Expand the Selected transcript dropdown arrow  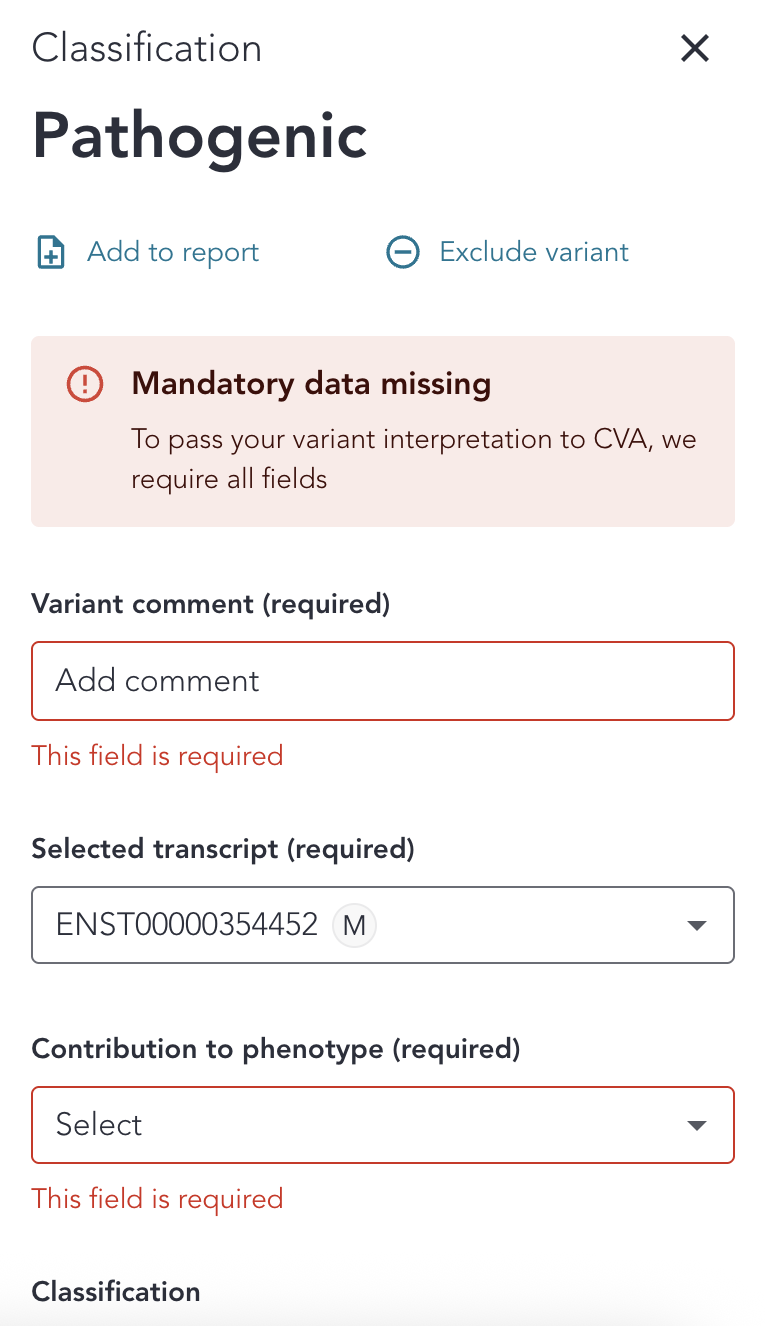697,926
